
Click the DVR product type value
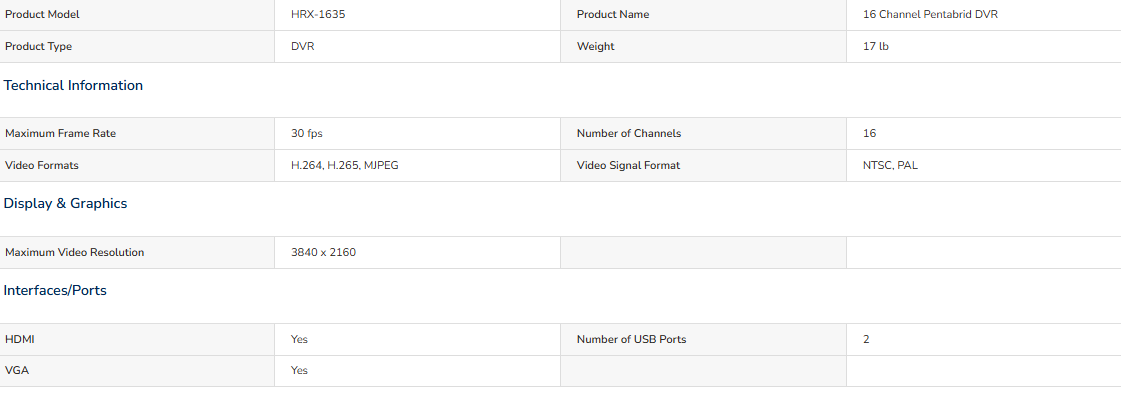click(x=302, y=46)
